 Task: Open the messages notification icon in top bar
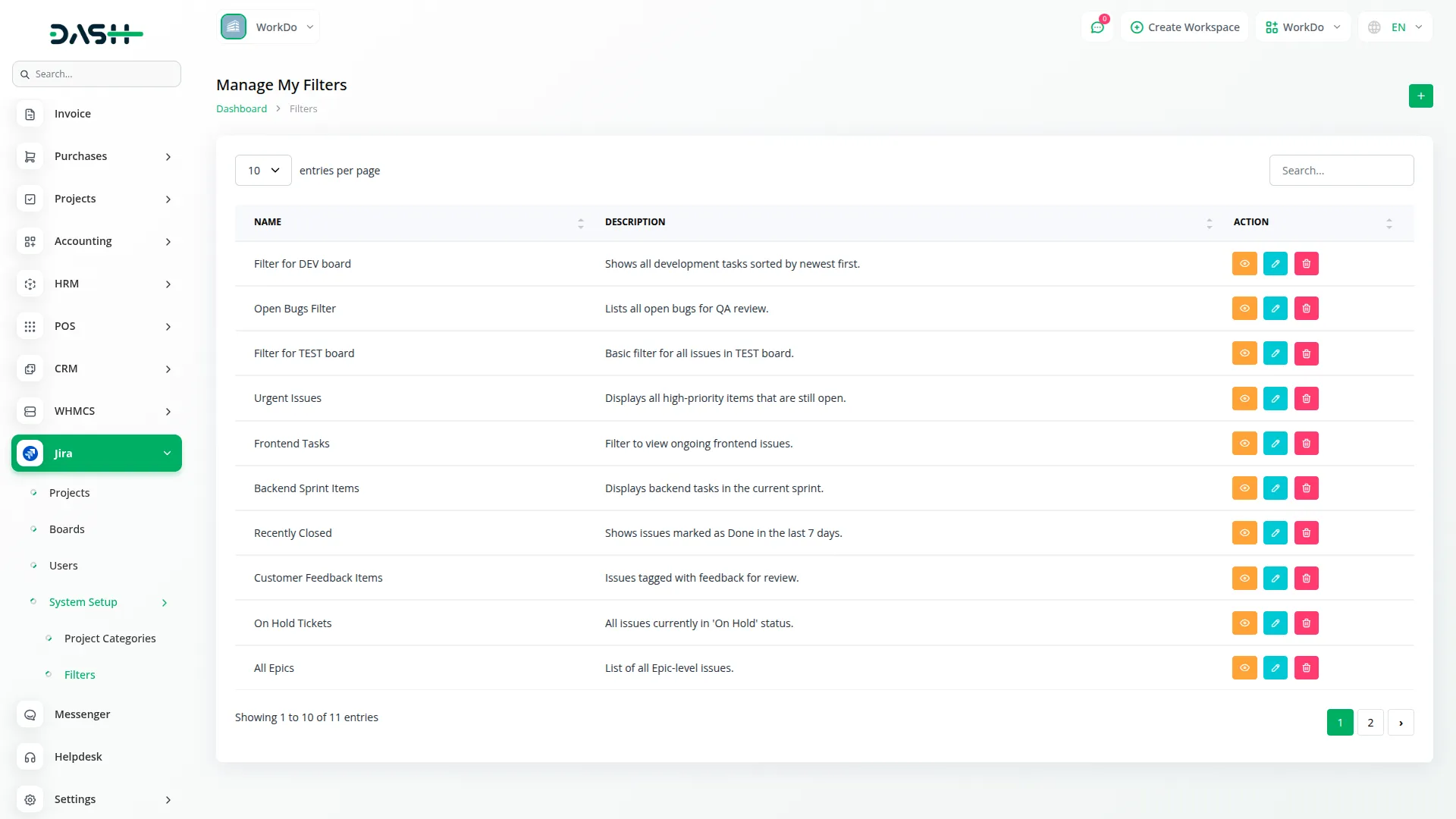tap(1097, 27)
